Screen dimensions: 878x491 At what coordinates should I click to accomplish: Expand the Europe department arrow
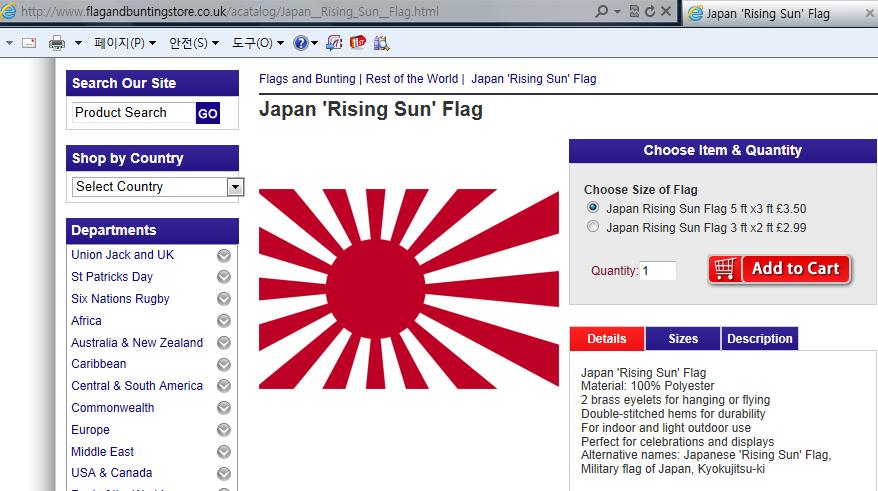[224, 430]
